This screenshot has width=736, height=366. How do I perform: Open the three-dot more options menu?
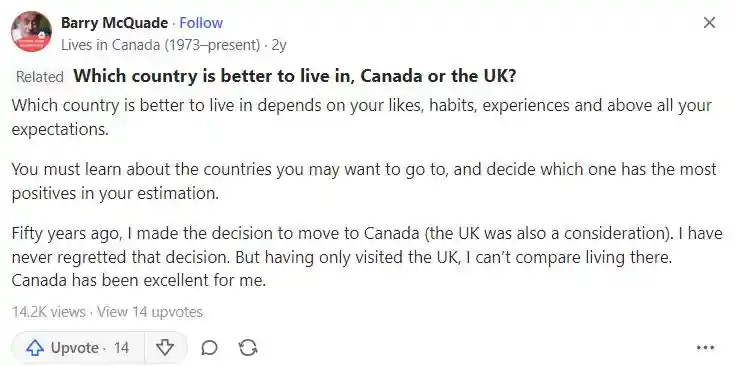[705, 348]
